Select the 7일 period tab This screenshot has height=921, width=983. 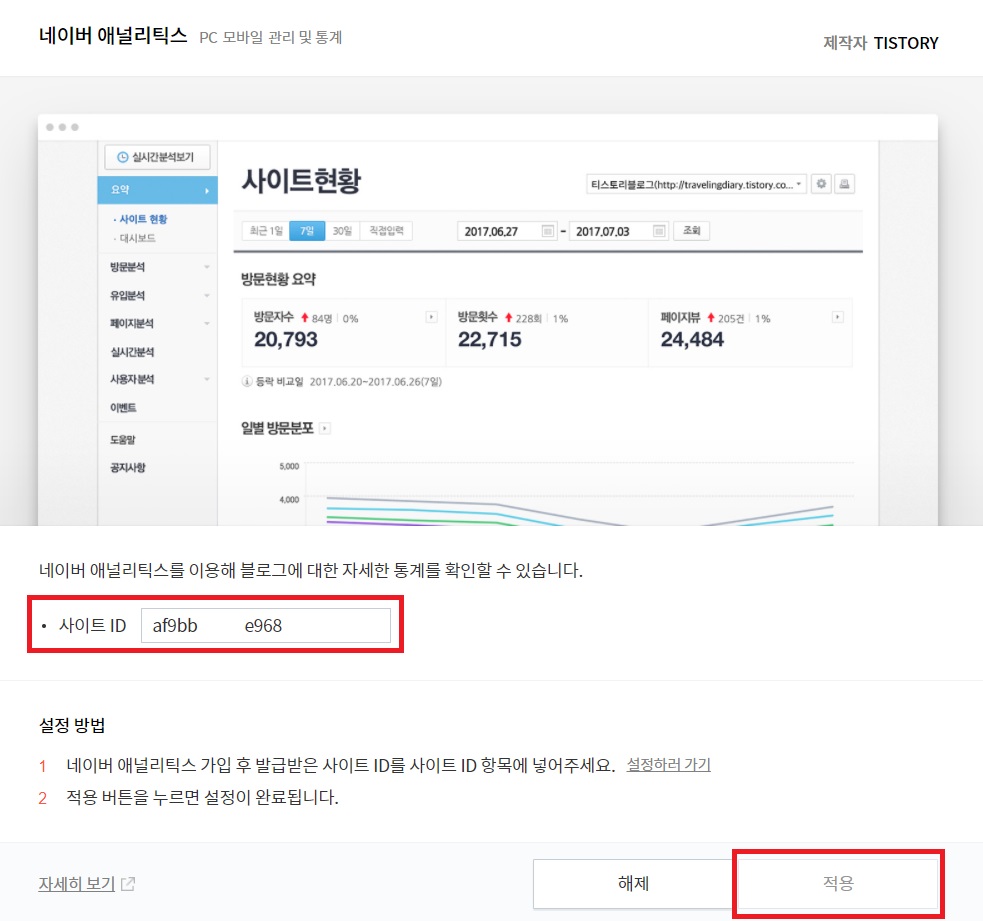[x=307, y=231]
